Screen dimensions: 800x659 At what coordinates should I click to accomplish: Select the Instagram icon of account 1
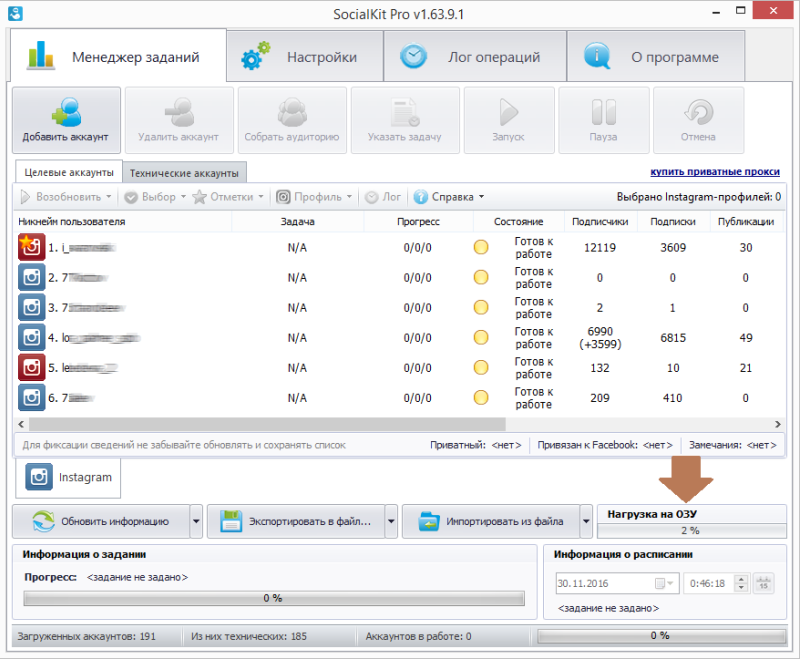[x=32, y=247]
